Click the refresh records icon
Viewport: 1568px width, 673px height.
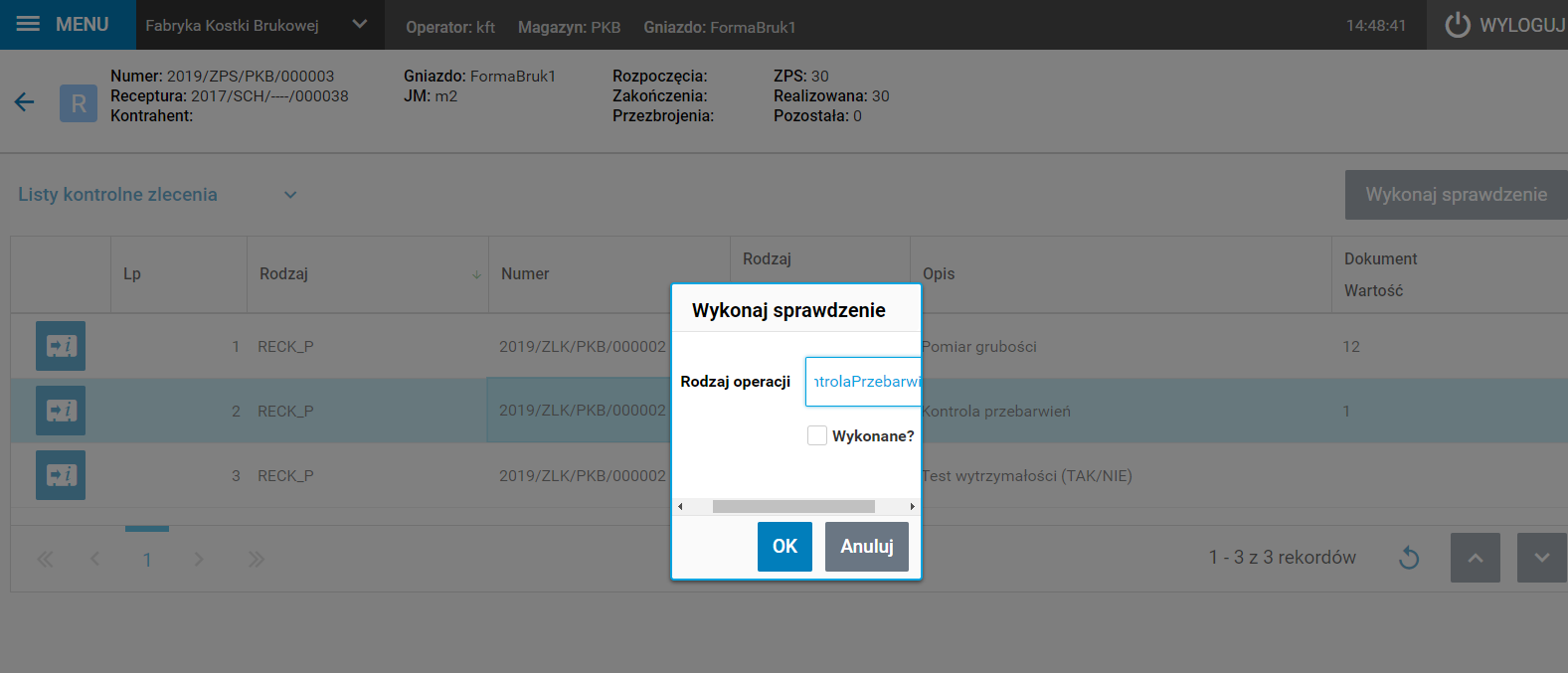click(1409, 558)
